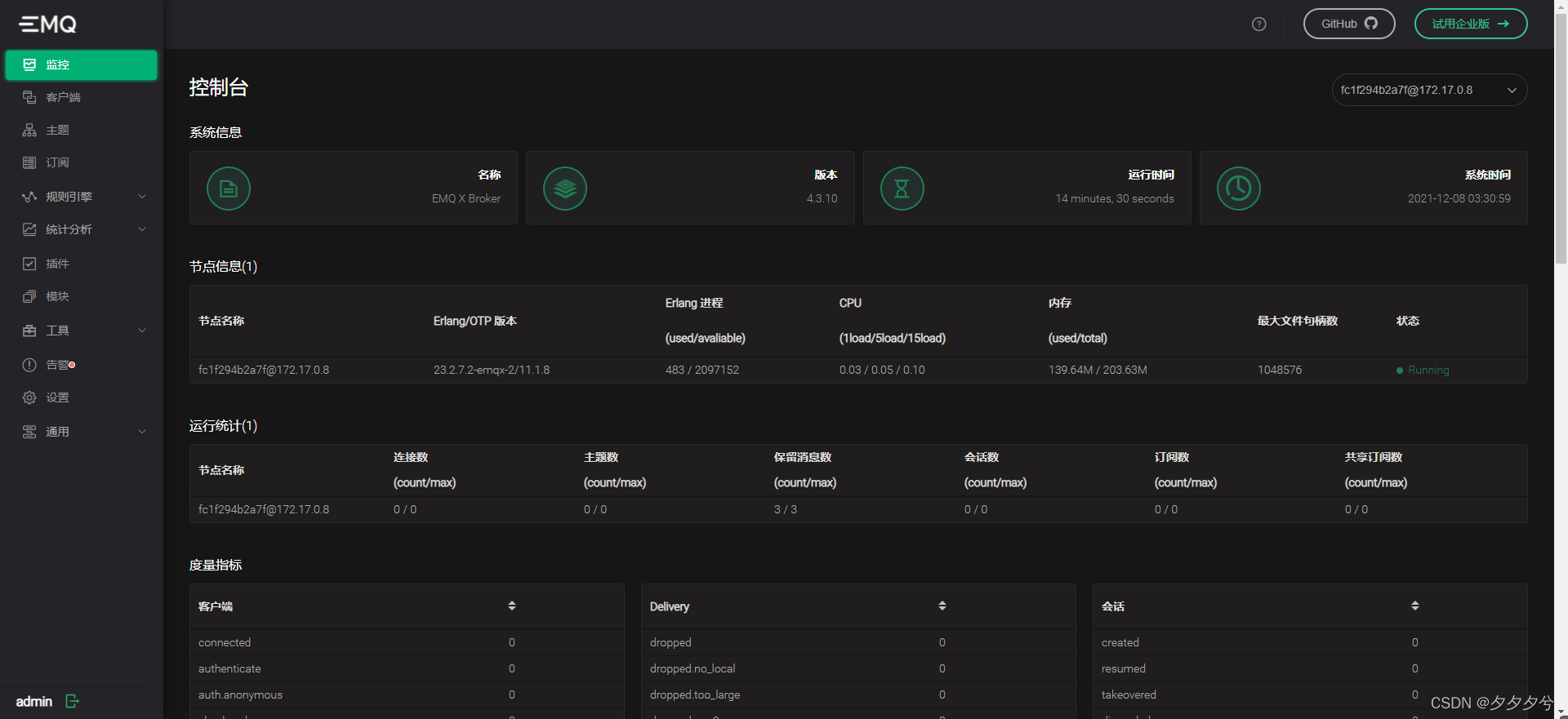
Task: Expand the 统计分析 submenu chevron
Action: click(x=142, y=229)
